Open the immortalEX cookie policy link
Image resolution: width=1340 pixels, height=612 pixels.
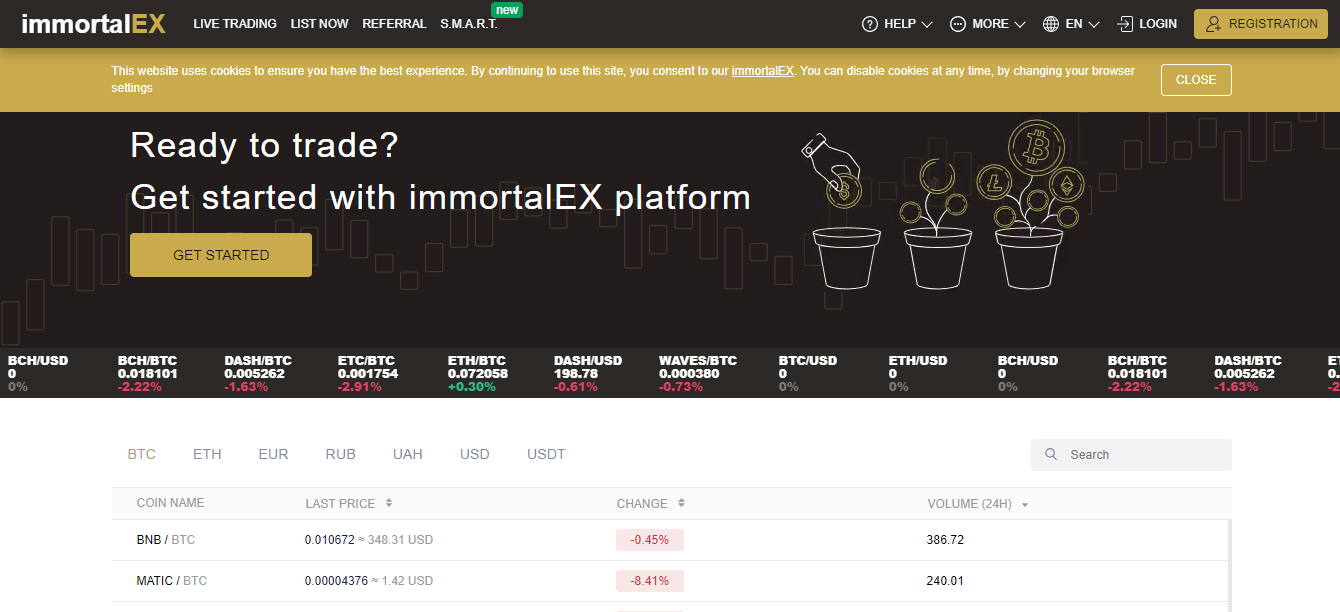coord(762,71)
